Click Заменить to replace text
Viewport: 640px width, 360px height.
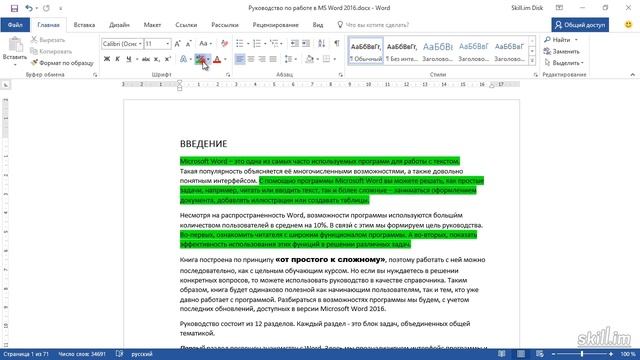click(562, 51)
